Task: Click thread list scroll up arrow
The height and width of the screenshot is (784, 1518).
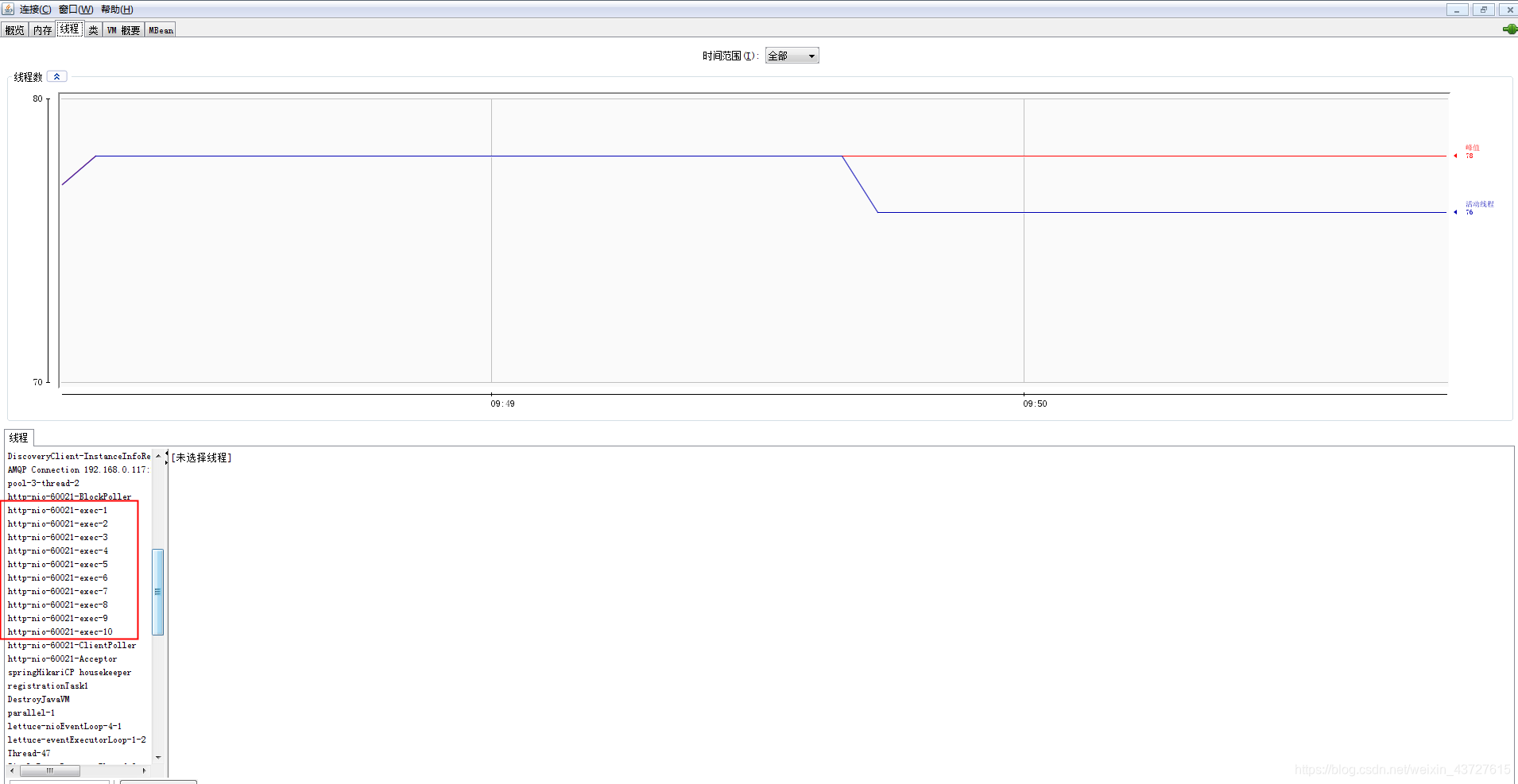Action: [158, 456]
